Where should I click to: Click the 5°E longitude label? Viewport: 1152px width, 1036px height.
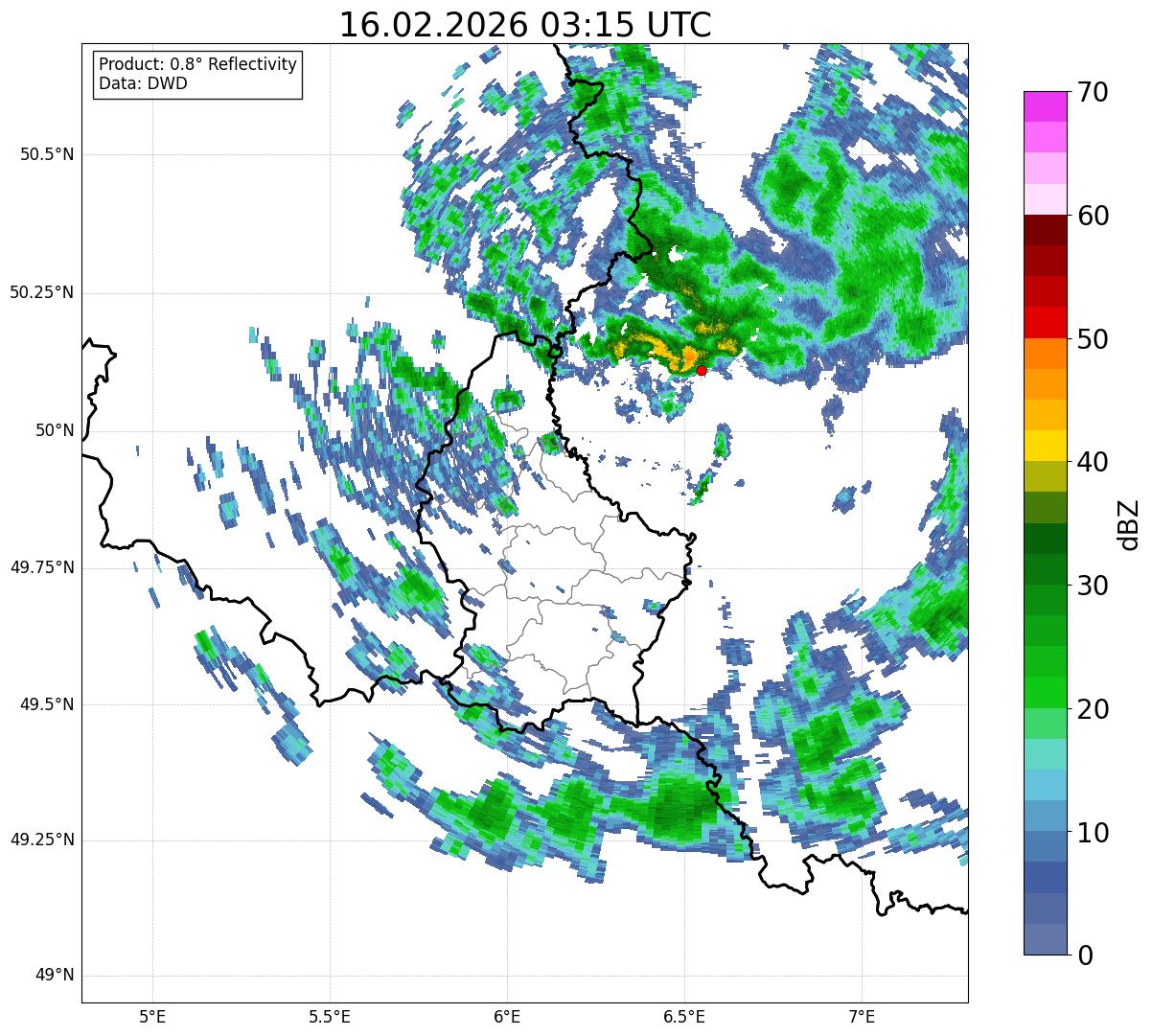click(152, 1016)
